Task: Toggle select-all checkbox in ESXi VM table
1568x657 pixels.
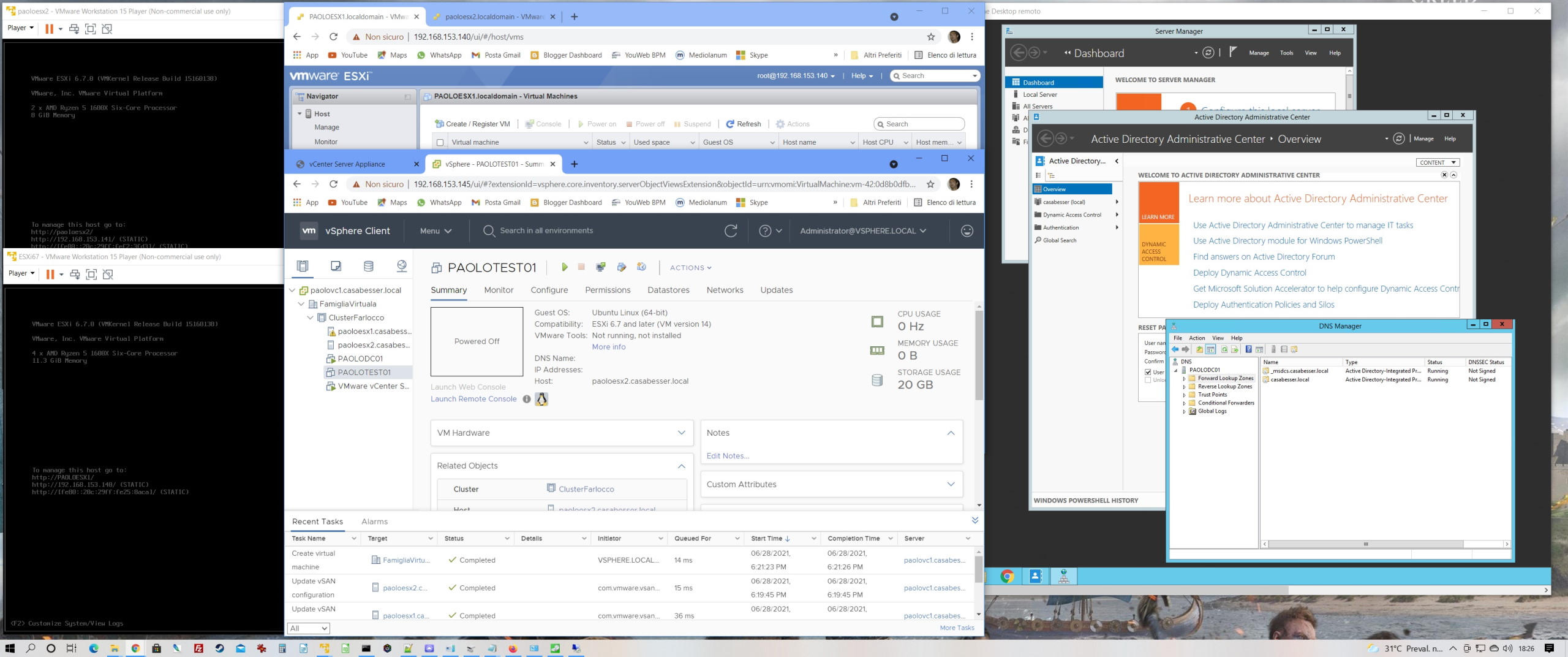Action: pos(440,142)
